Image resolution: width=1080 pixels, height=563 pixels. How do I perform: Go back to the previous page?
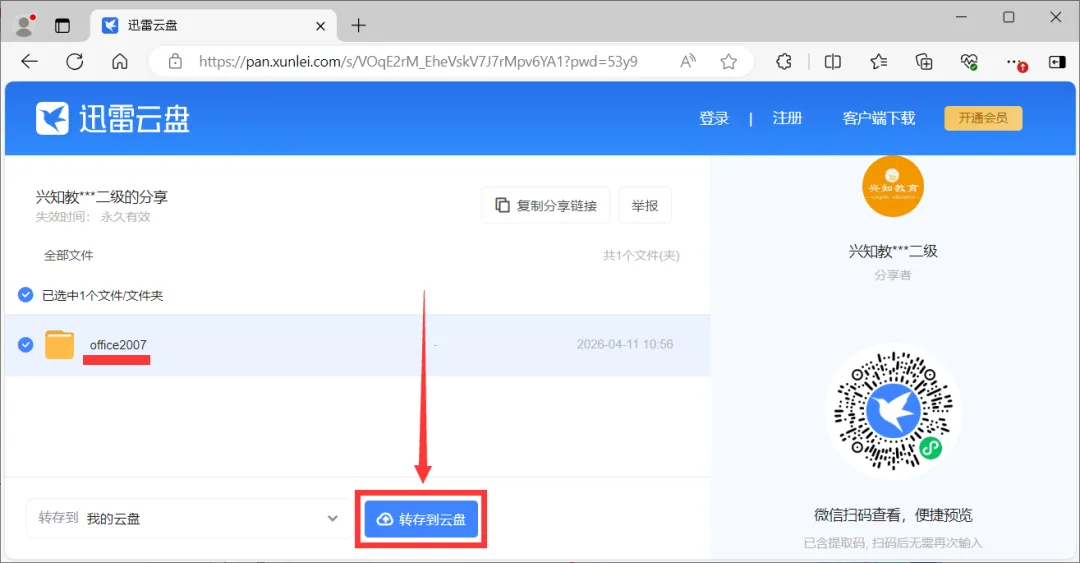point(30,61)
